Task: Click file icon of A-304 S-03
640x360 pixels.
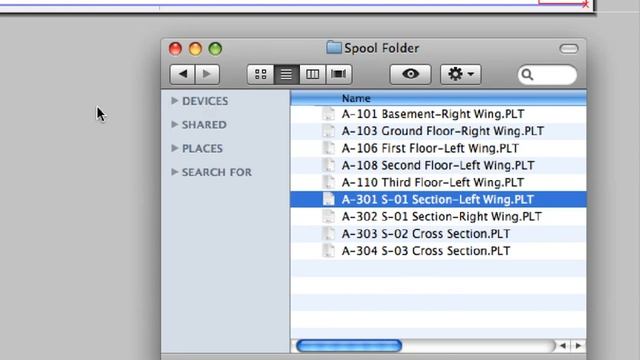Action: pos(328,251)
